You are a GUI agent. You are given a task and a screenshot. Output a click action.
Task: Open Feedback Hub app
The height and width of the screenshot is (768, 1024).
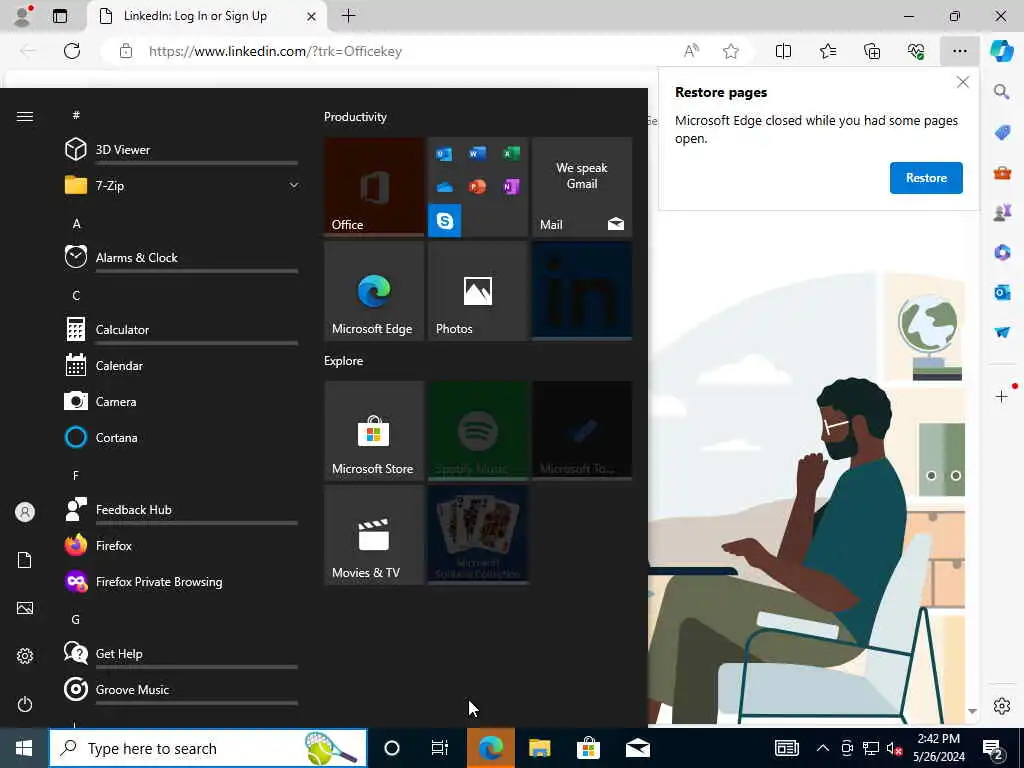pyautogui.click(x=182, y=509)
